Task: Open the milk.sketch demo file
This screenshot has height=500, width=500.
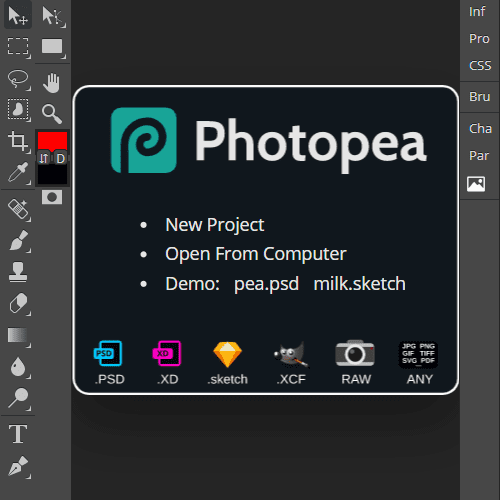Action: pos(359,284)
